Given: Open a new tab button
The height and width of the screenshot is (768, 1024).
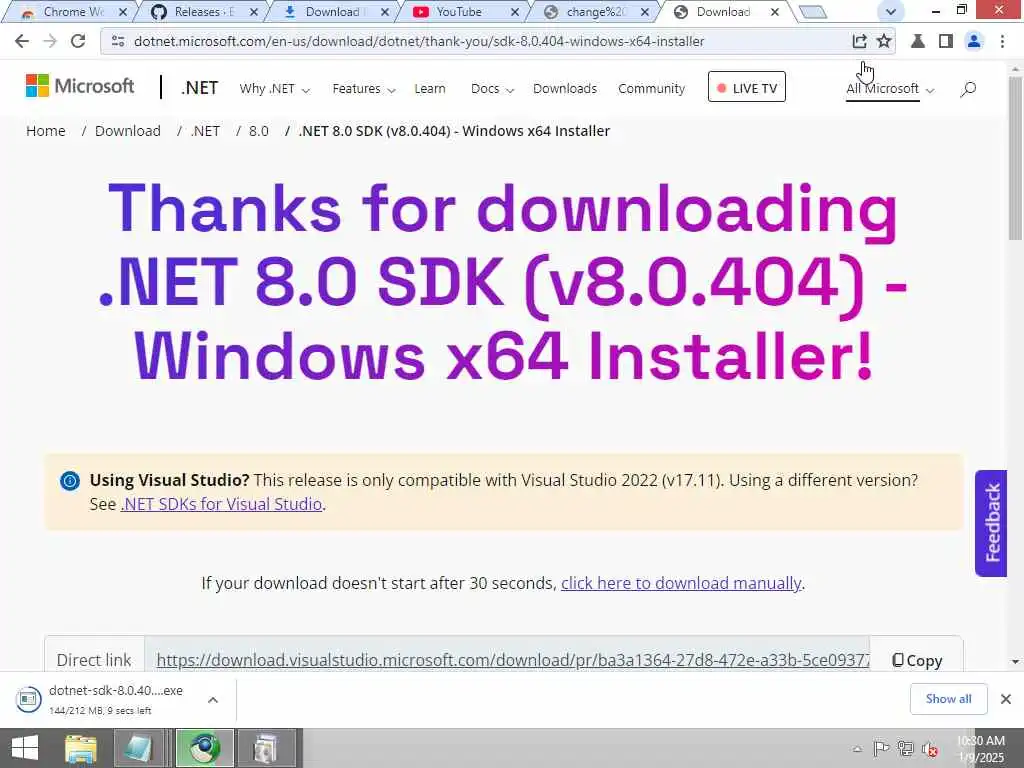Looking at the screenshot, I should (813, 12).
